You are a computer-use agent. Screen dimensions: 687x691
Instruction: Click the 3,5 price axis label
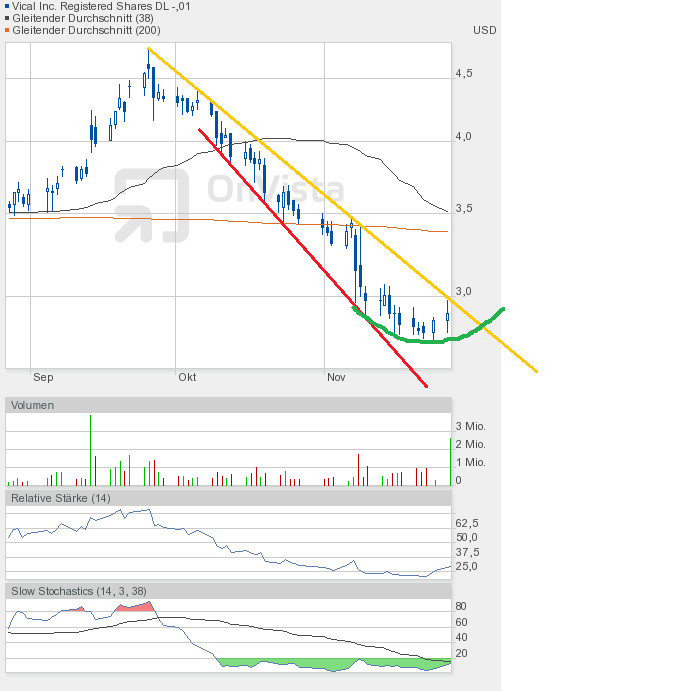tap(464, 208)
